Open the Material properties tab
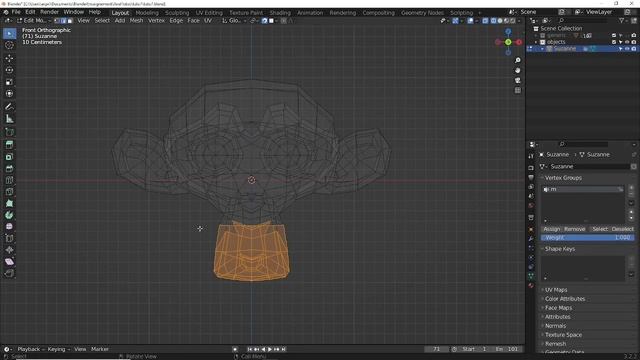The width and height of the screenshot is (640, 360). point(531,285)
